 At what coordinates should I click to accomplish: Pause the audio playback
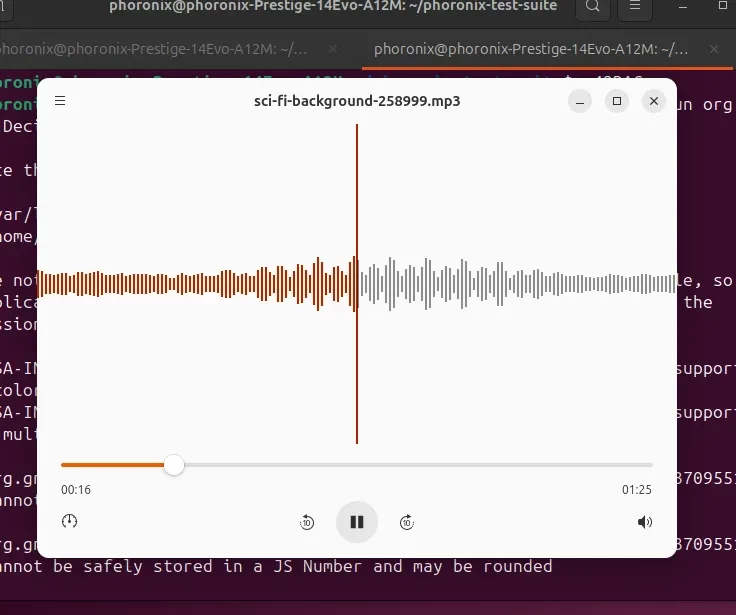(x=357, y=521)
